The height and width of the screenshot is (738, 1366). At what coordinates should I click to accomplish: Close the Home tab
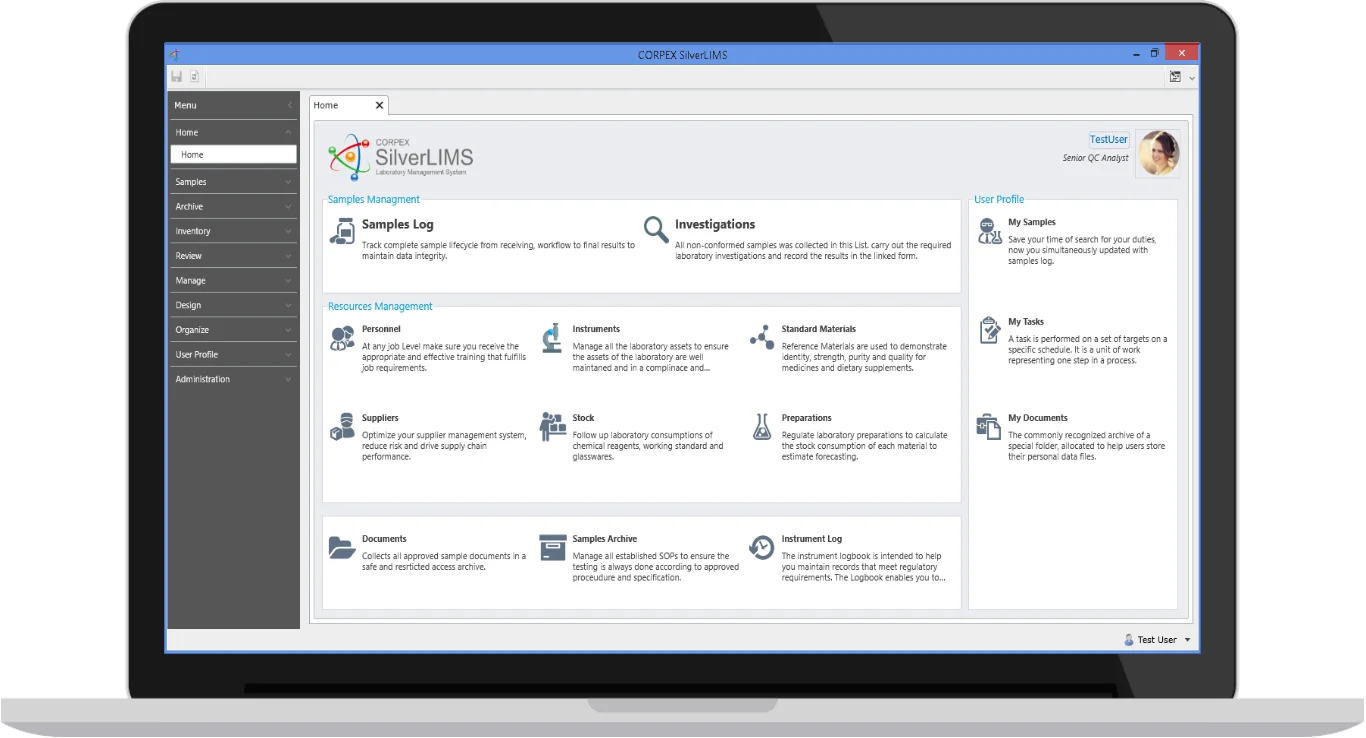click(x=379, y=105)
